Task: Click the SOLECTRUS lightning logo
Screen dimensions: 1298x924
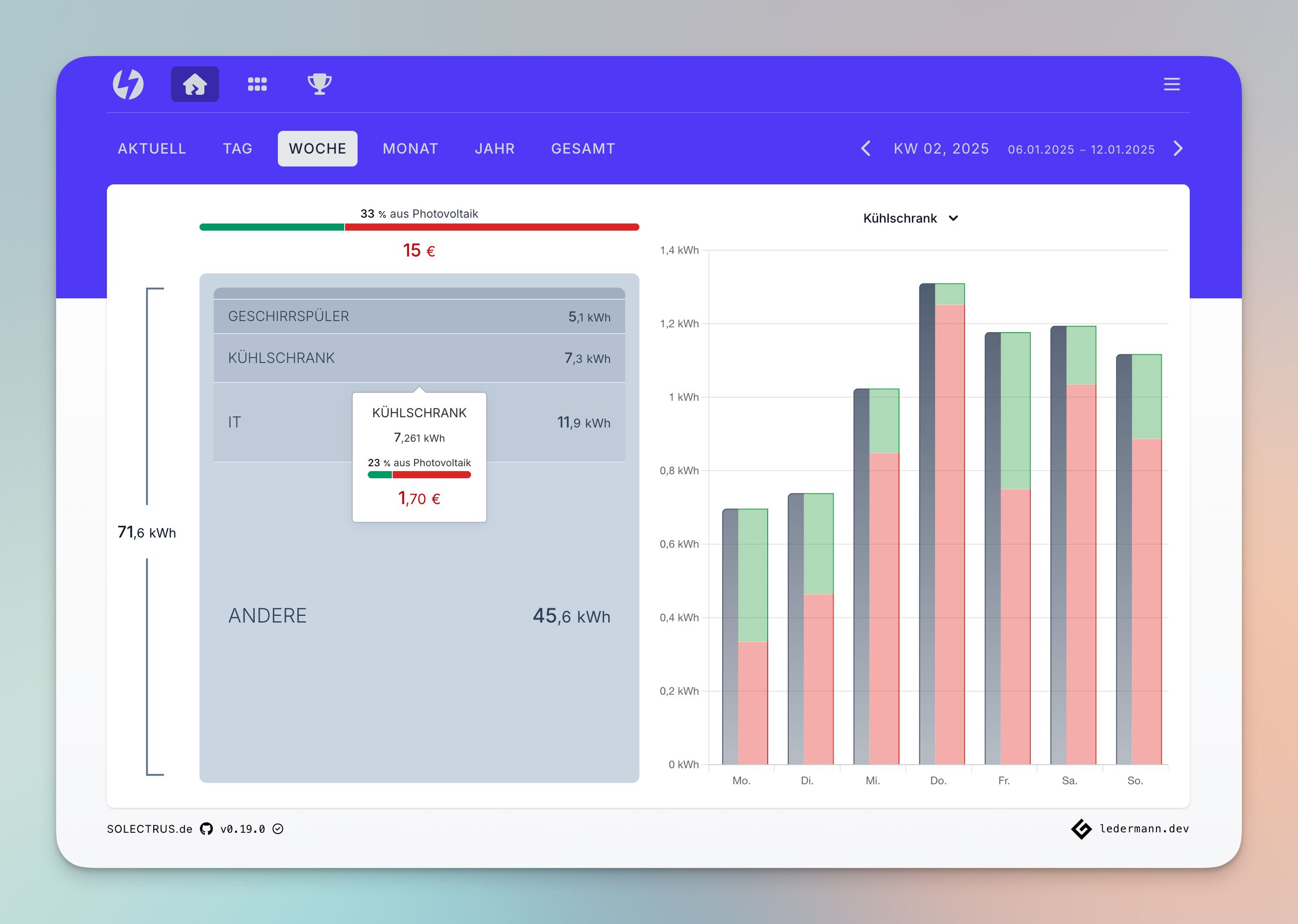Action: tap(128, 84)
